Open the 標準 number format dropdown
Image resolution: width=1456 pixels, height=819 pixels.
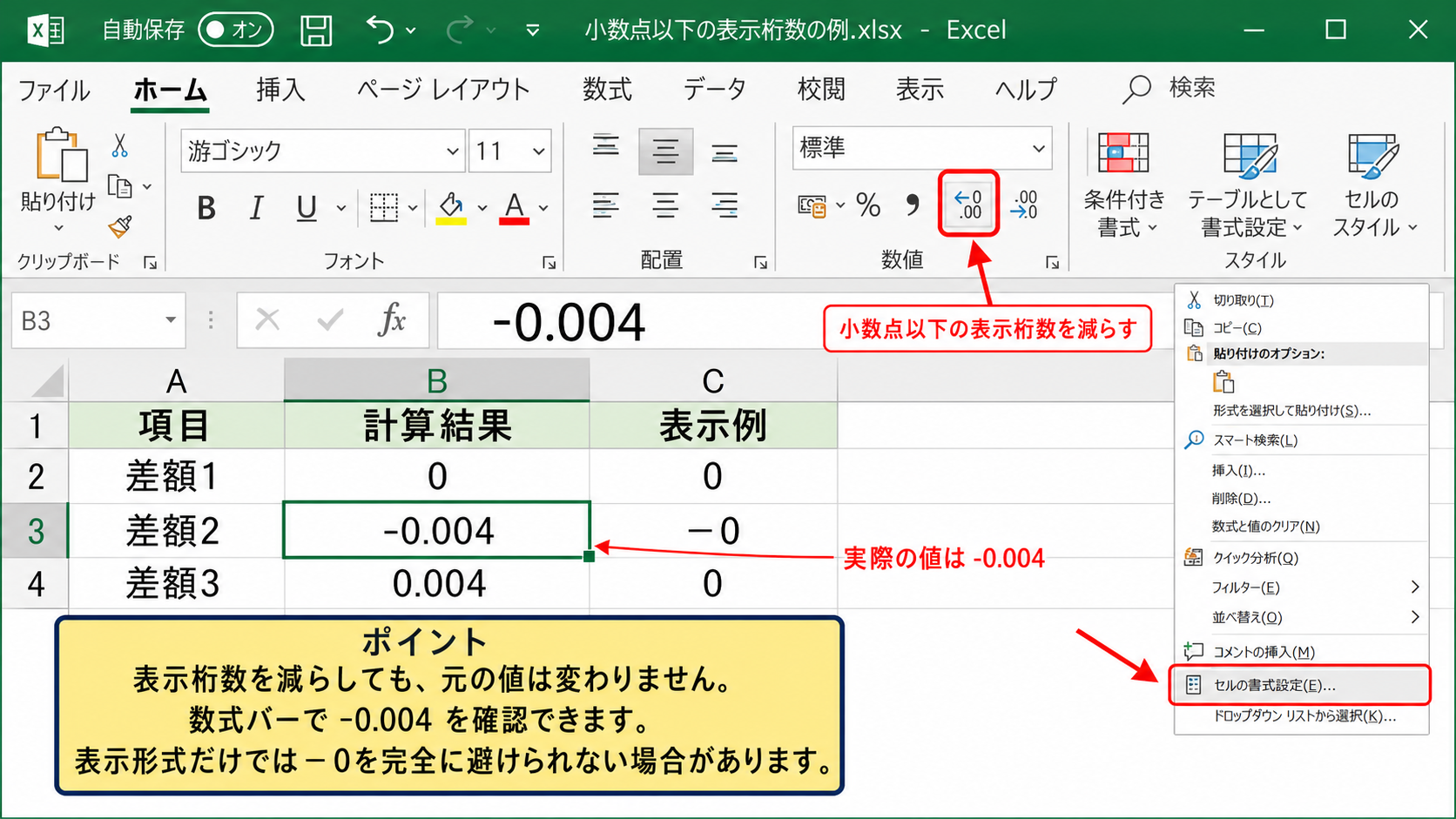pyautogui.click(x=1038, y=148)
